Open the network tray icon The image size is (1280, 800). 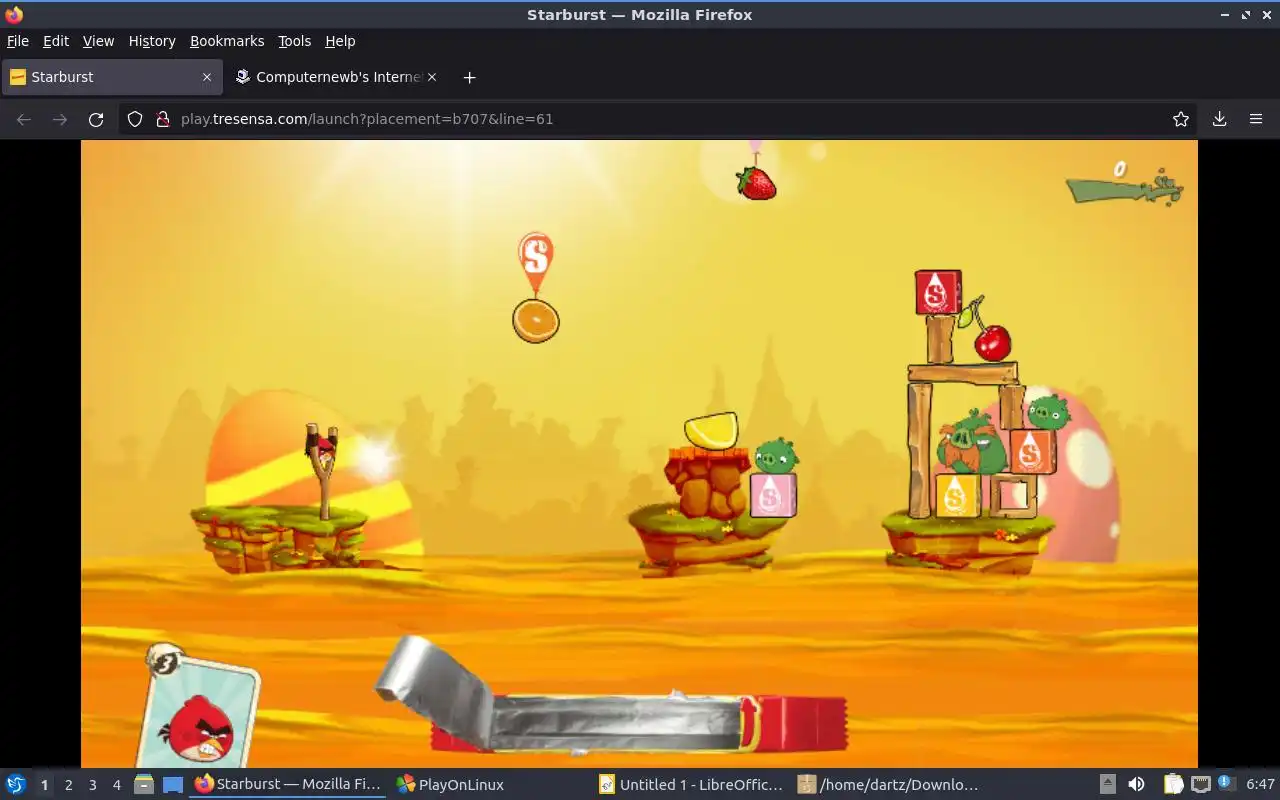[1201, 785]
